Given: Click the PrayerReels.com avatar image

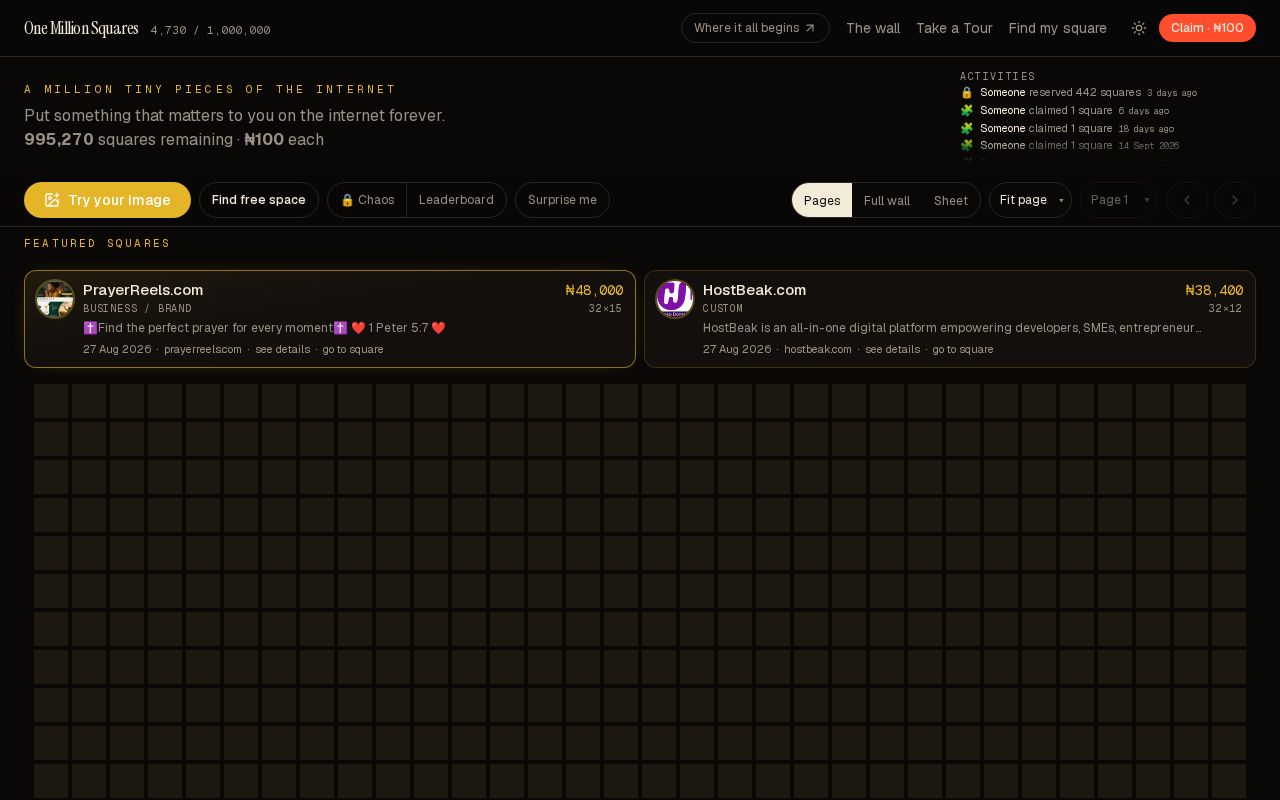Looking at the screenshot, I should [x=55, y=299].
